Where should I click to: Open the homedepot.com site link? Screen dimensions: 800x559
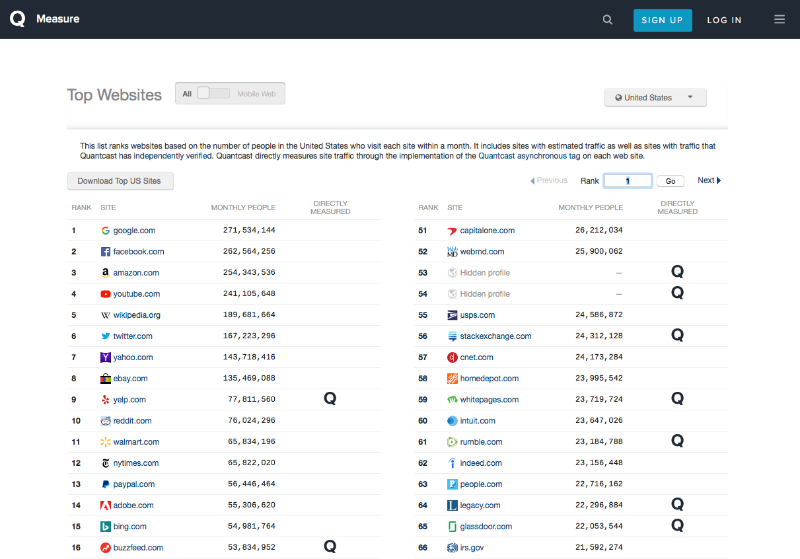pyautogui.click(x=489, y=378)
